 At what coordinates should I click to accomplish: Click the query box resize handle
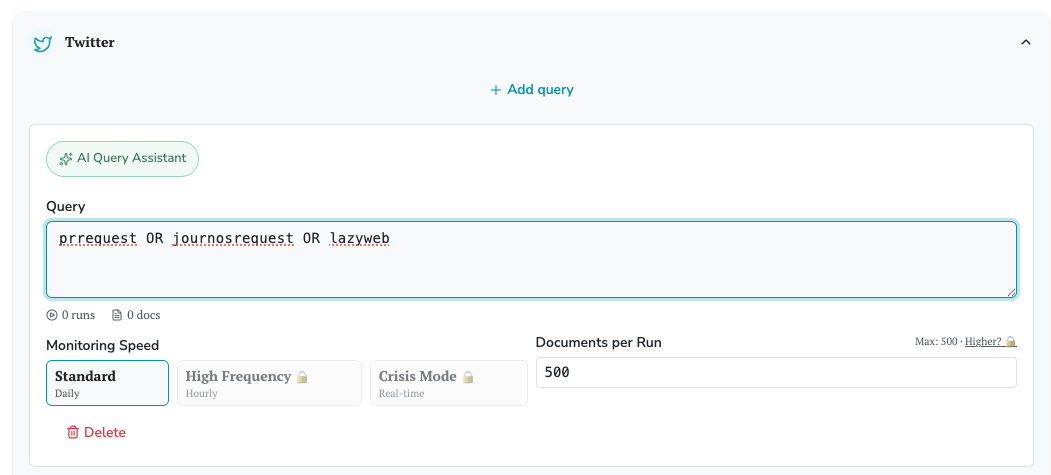point(1011,292)
